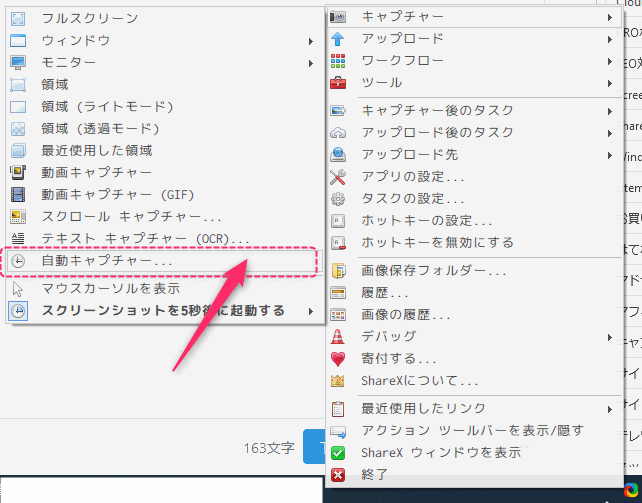Click the 領域 region icon
Viewport: 642px width, 503px height.
[18, 85]
